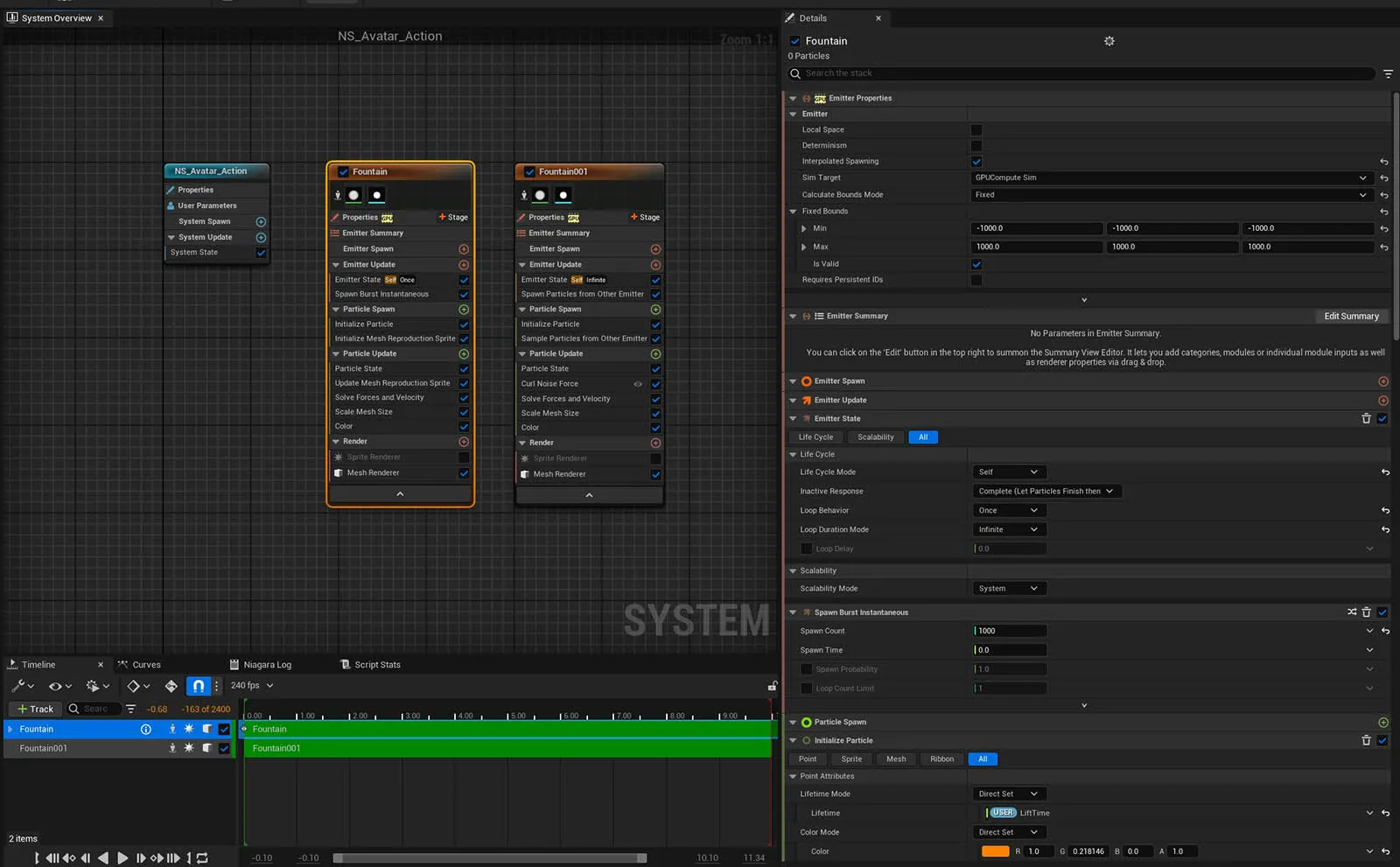This screenshot has width=1400, height=867.
Task: Toggle Interpolated Spawning checkbox
Action: click(976, 162)
